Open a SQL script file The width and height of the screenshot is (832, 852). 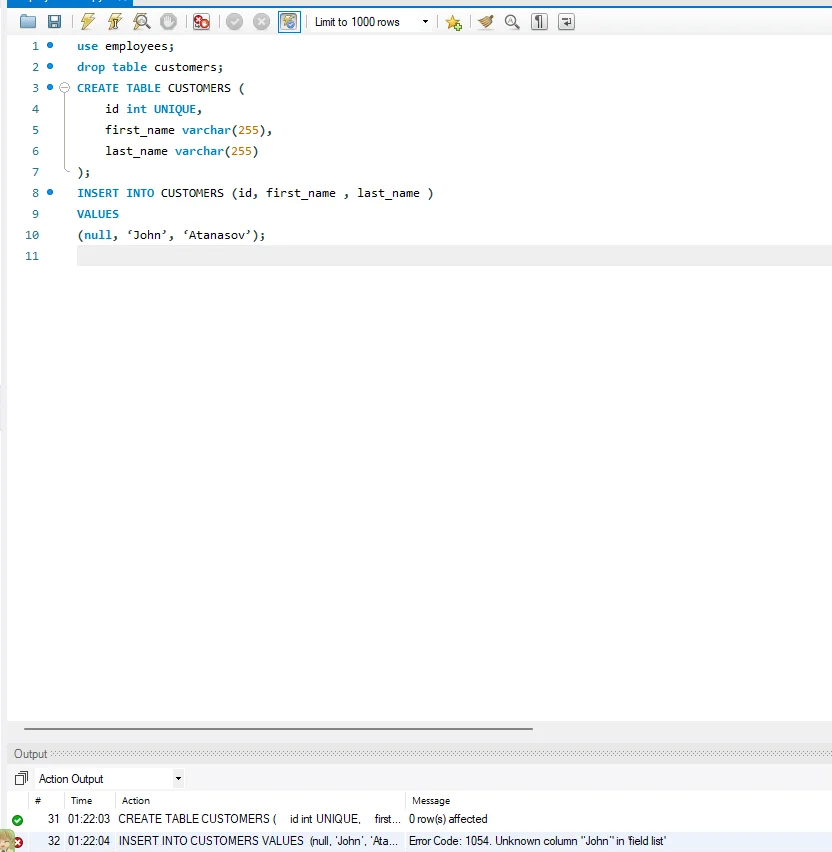(27, 22)
